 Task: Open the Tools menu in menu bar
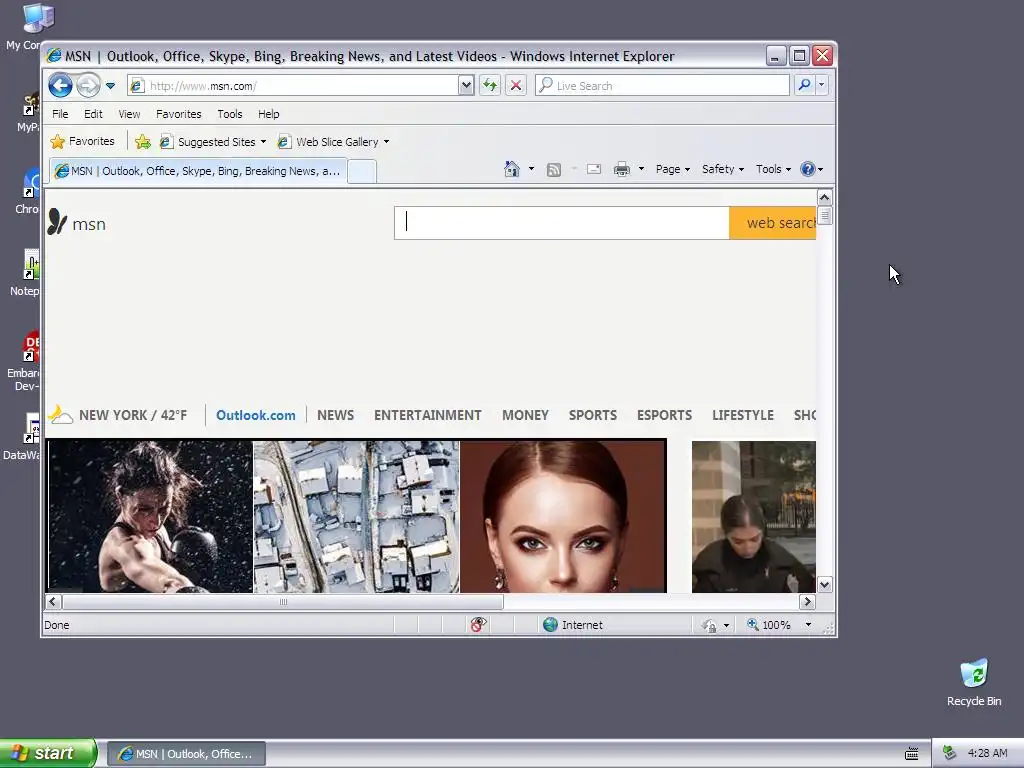(230, 114)
